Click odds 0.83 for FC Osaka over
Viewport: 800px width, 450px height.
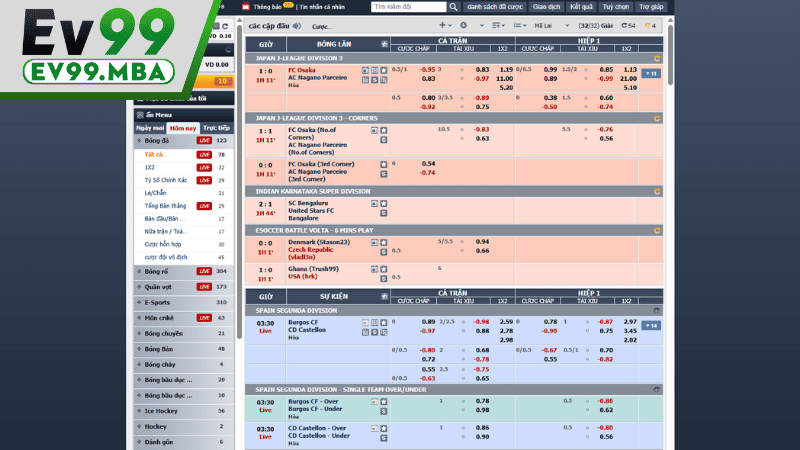click(483, 69)
